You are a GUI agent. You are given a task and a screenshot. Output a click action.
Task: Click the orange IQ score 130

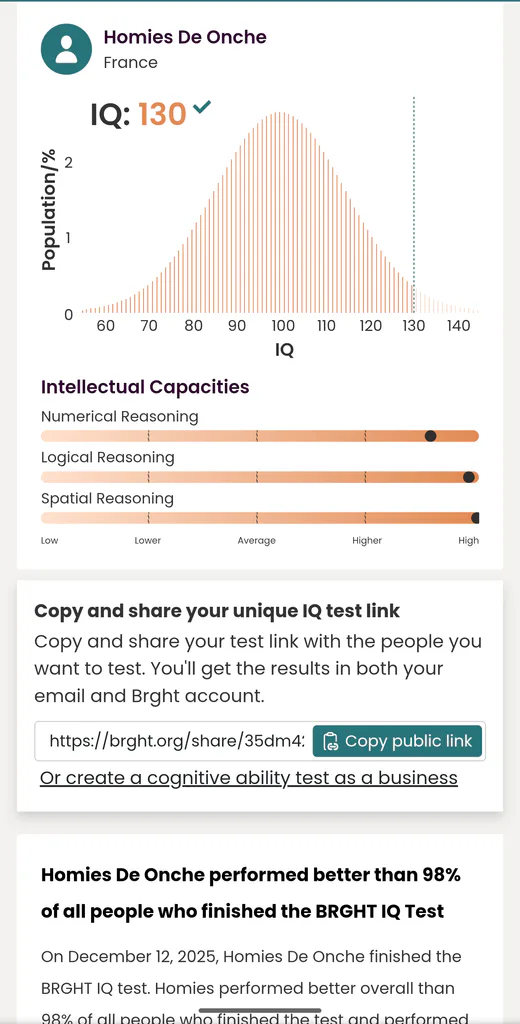163,115
